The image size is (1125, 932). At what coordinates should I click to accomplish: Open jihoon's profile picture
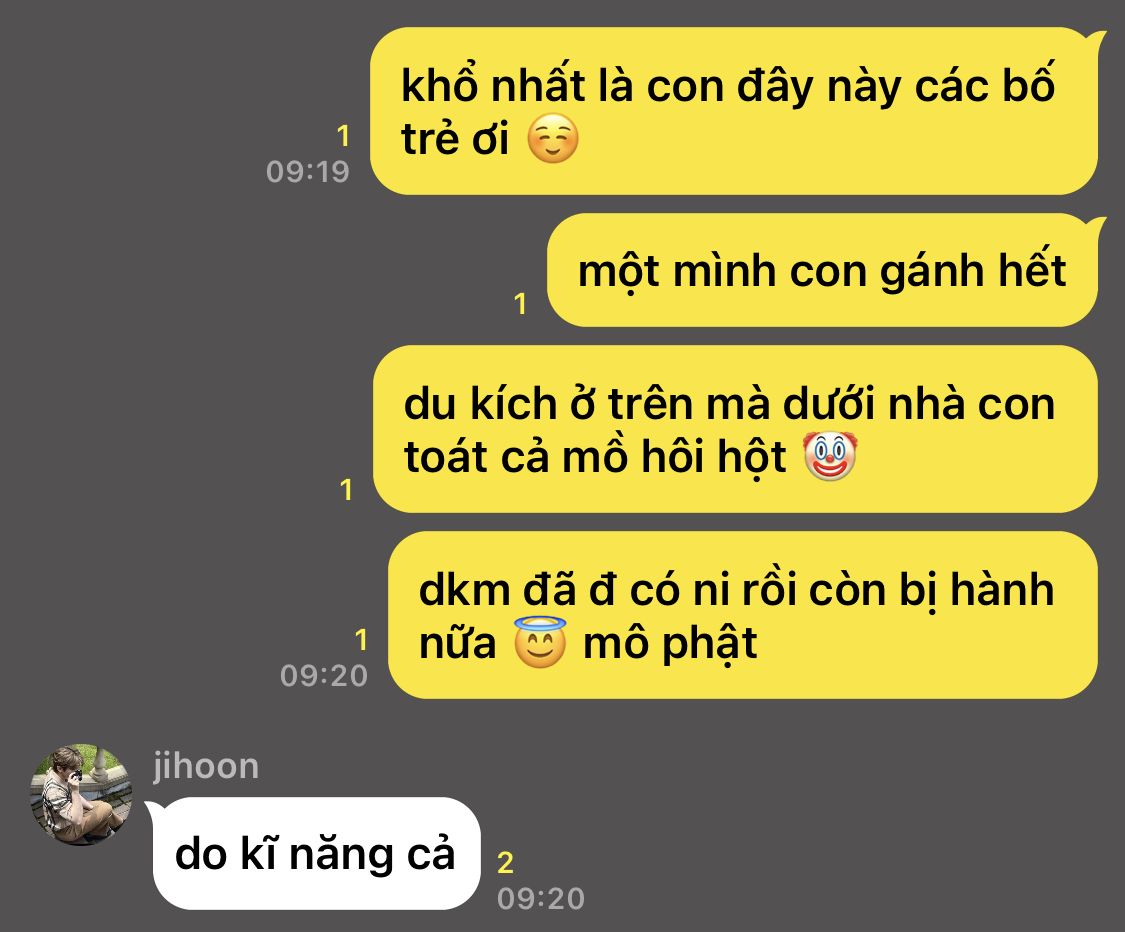click(x=81, y=795)
